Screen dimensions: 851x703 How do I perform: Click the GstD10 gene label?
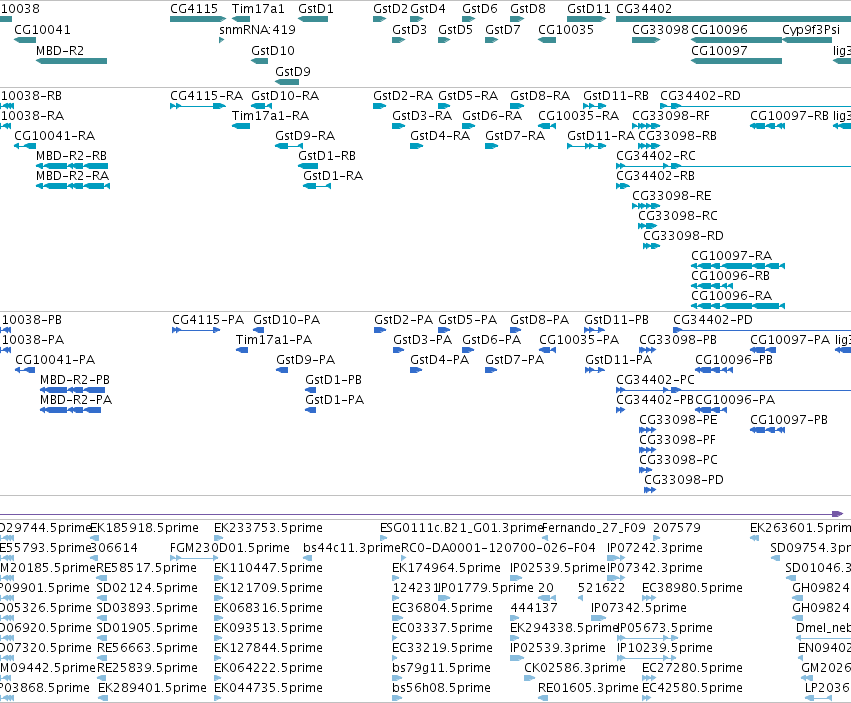click(272, 50)
